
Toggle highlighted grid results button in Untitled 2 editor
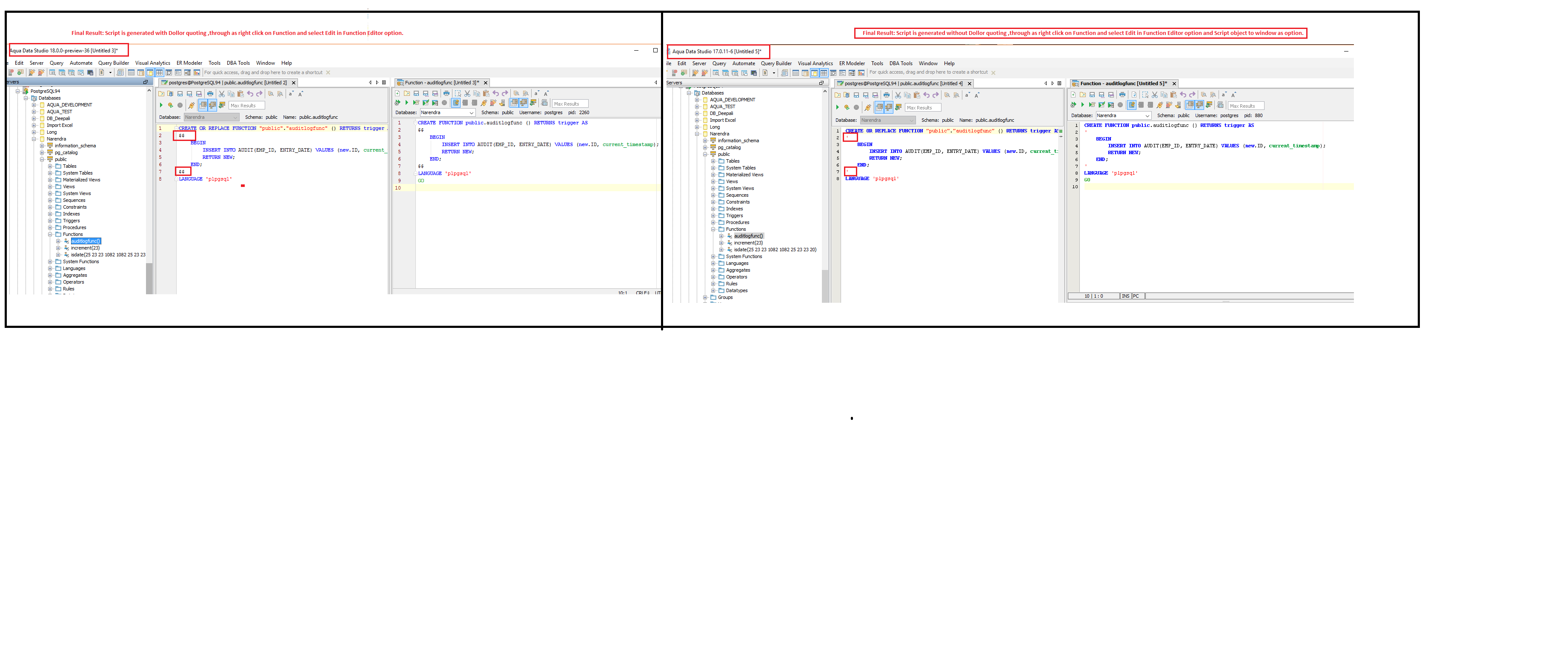(203, 105)
